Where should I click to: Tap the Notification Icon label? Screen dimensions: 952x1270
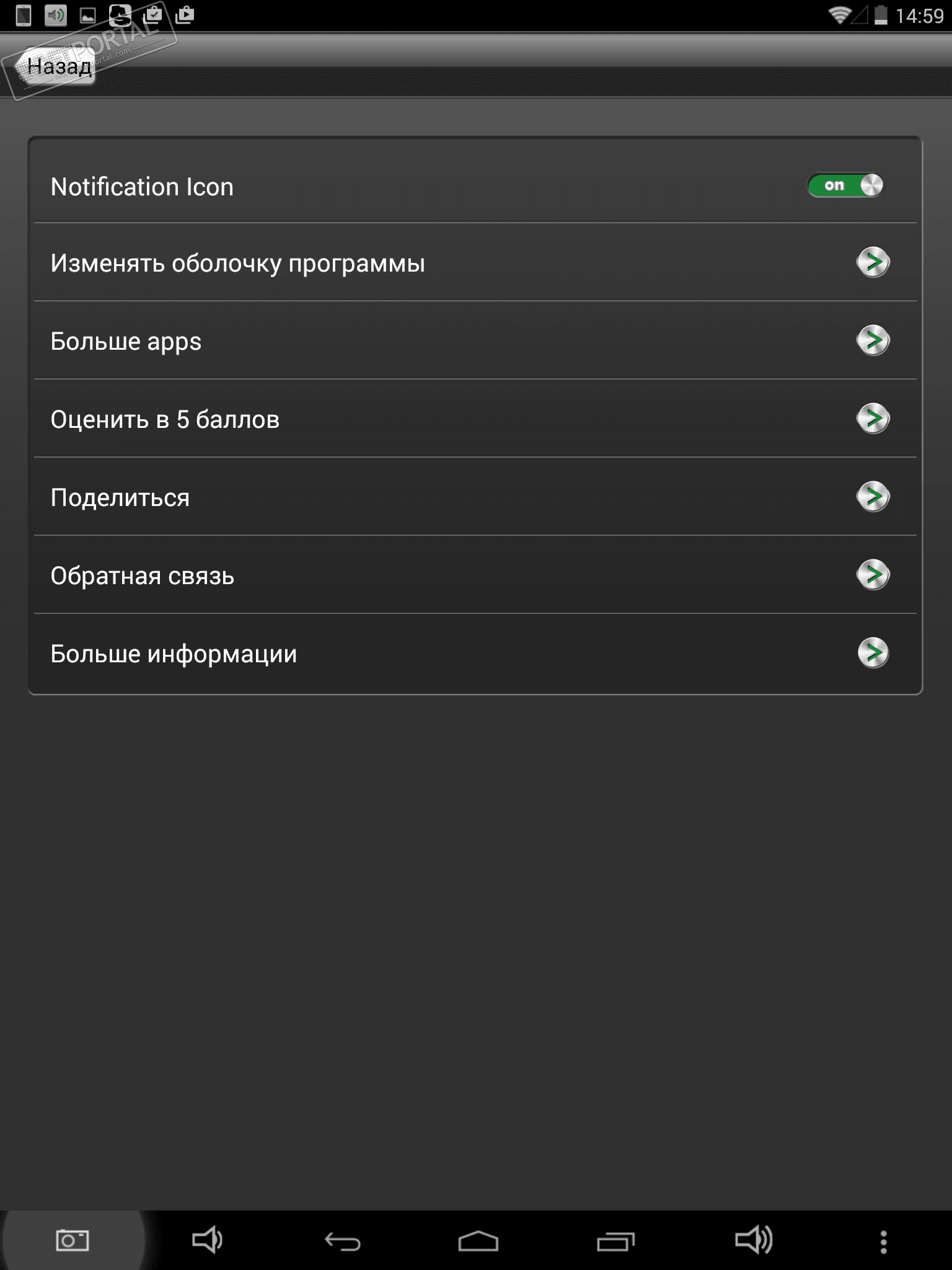coord(142,187)
